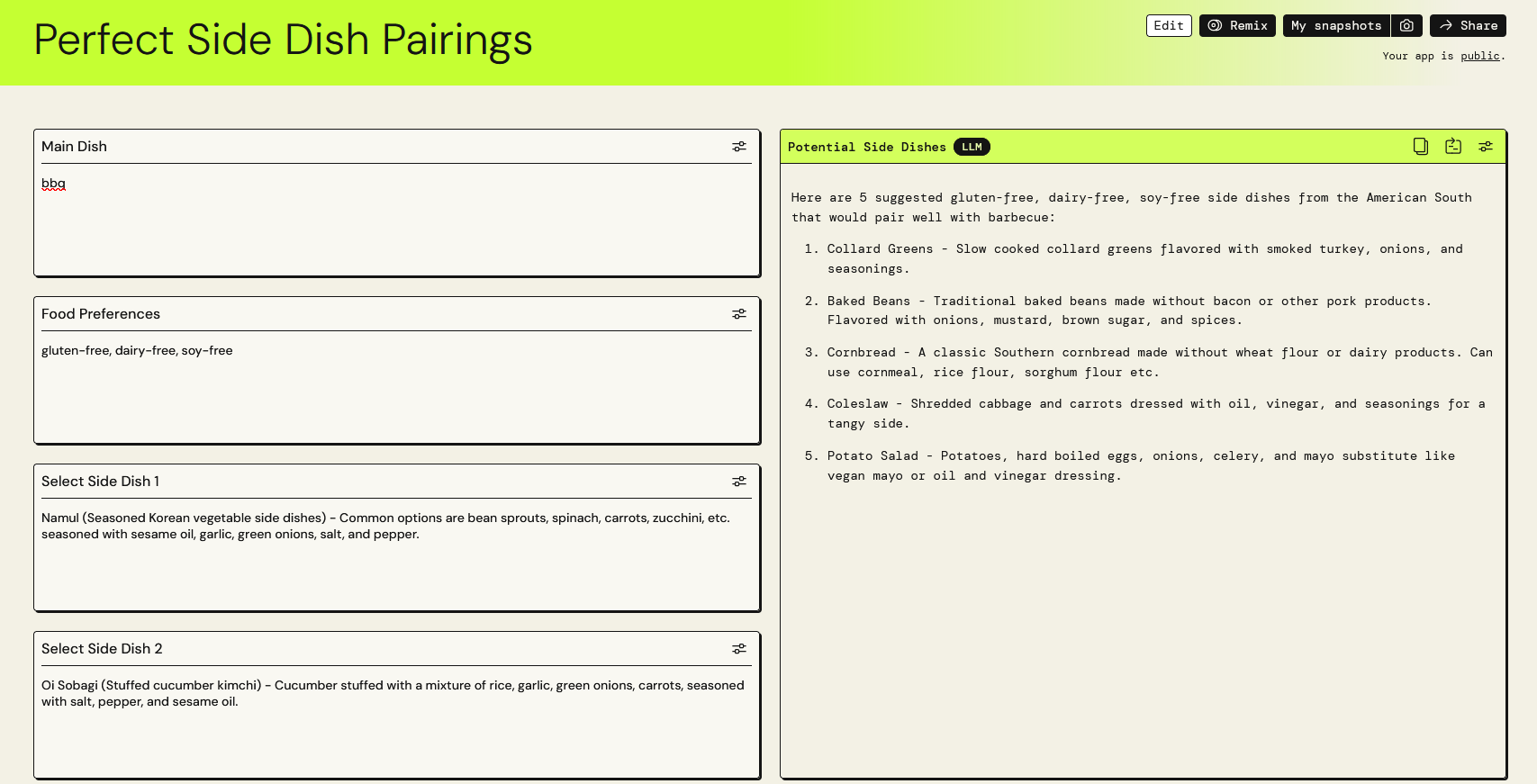Viewport: 1537px width, 784px height.
Task: Share the app
Action: click(x=1468, y=26)
